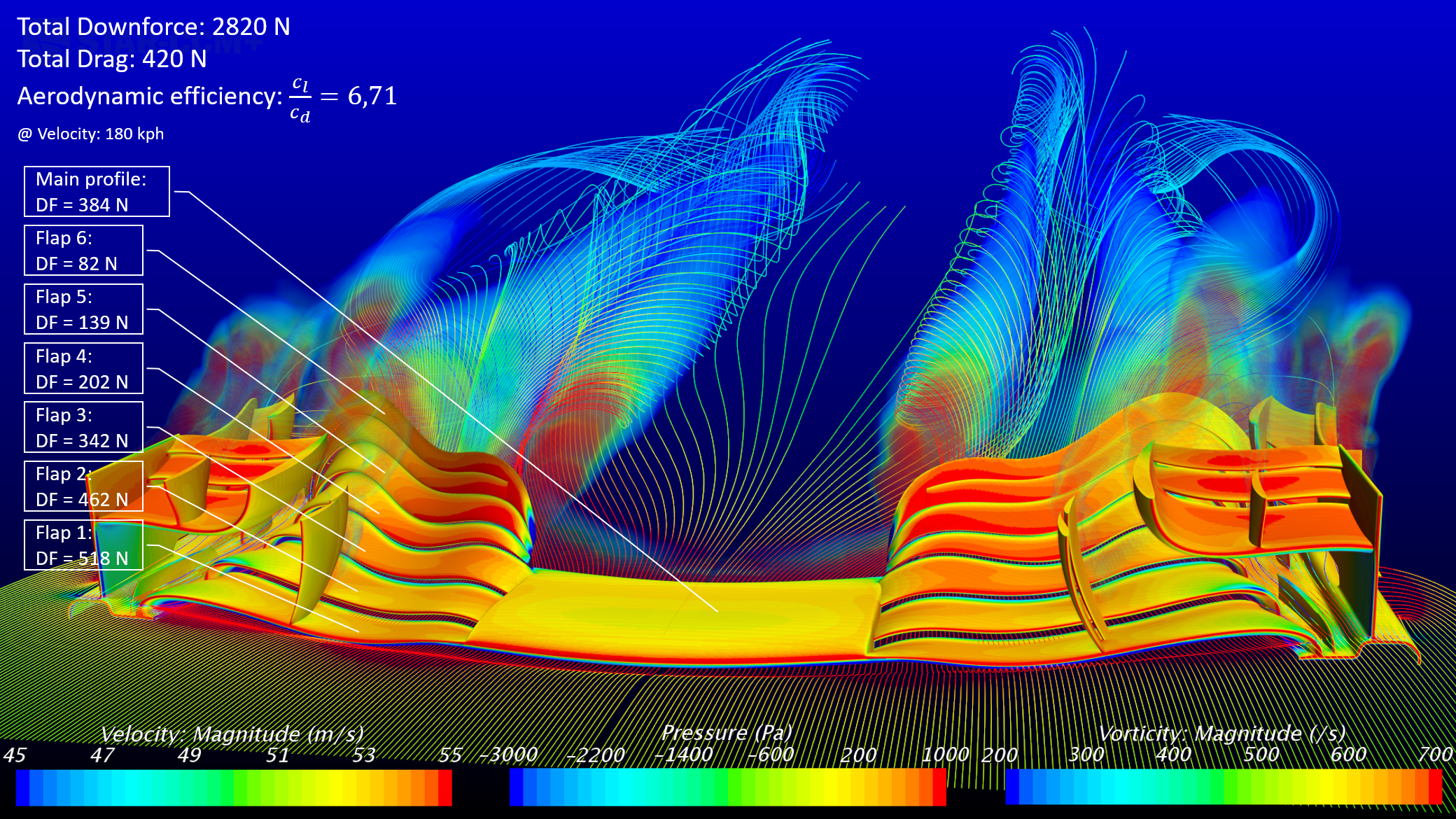Screen dimensions: 1456x819
Task: Select the Flap 1 DF = 518 N box
Action: [83, 545]
